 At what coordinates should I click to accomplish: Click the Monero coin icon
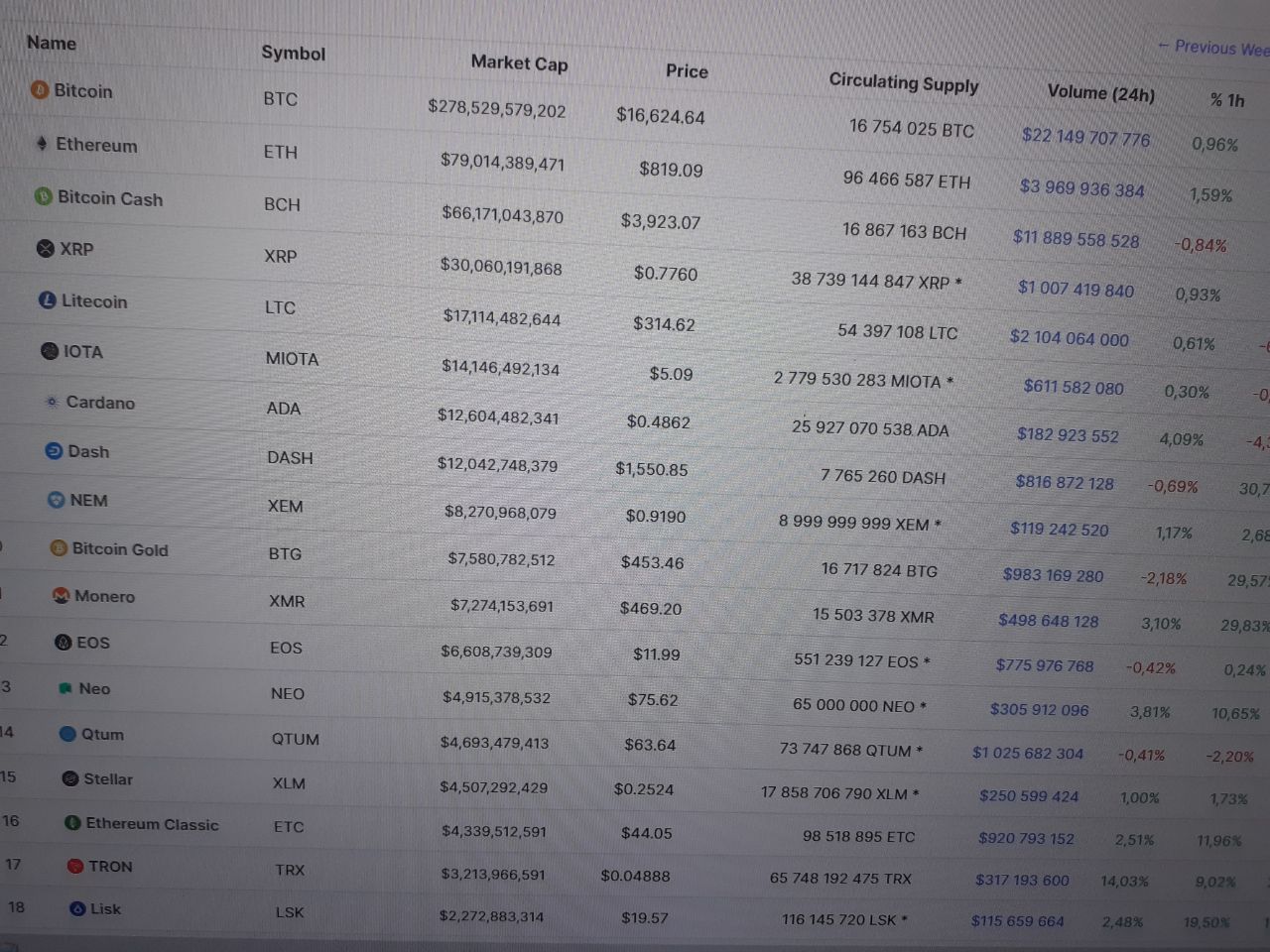coord(62,595)
